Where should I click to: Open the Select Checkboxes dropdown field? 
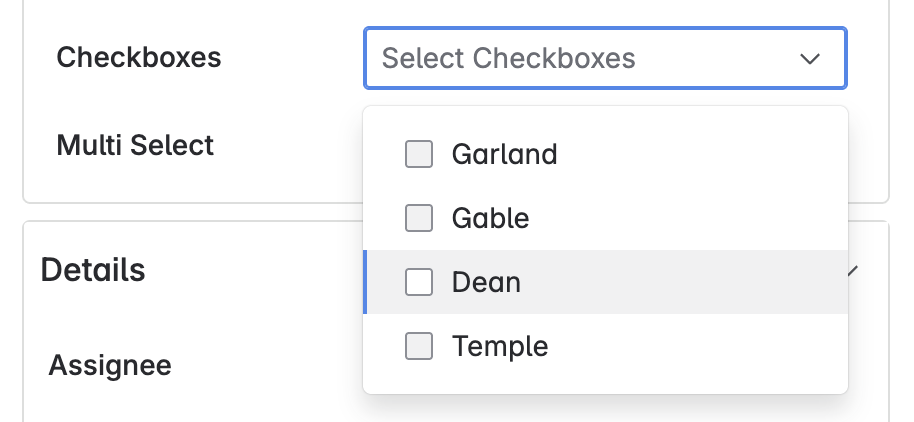[x=605, y=58]
